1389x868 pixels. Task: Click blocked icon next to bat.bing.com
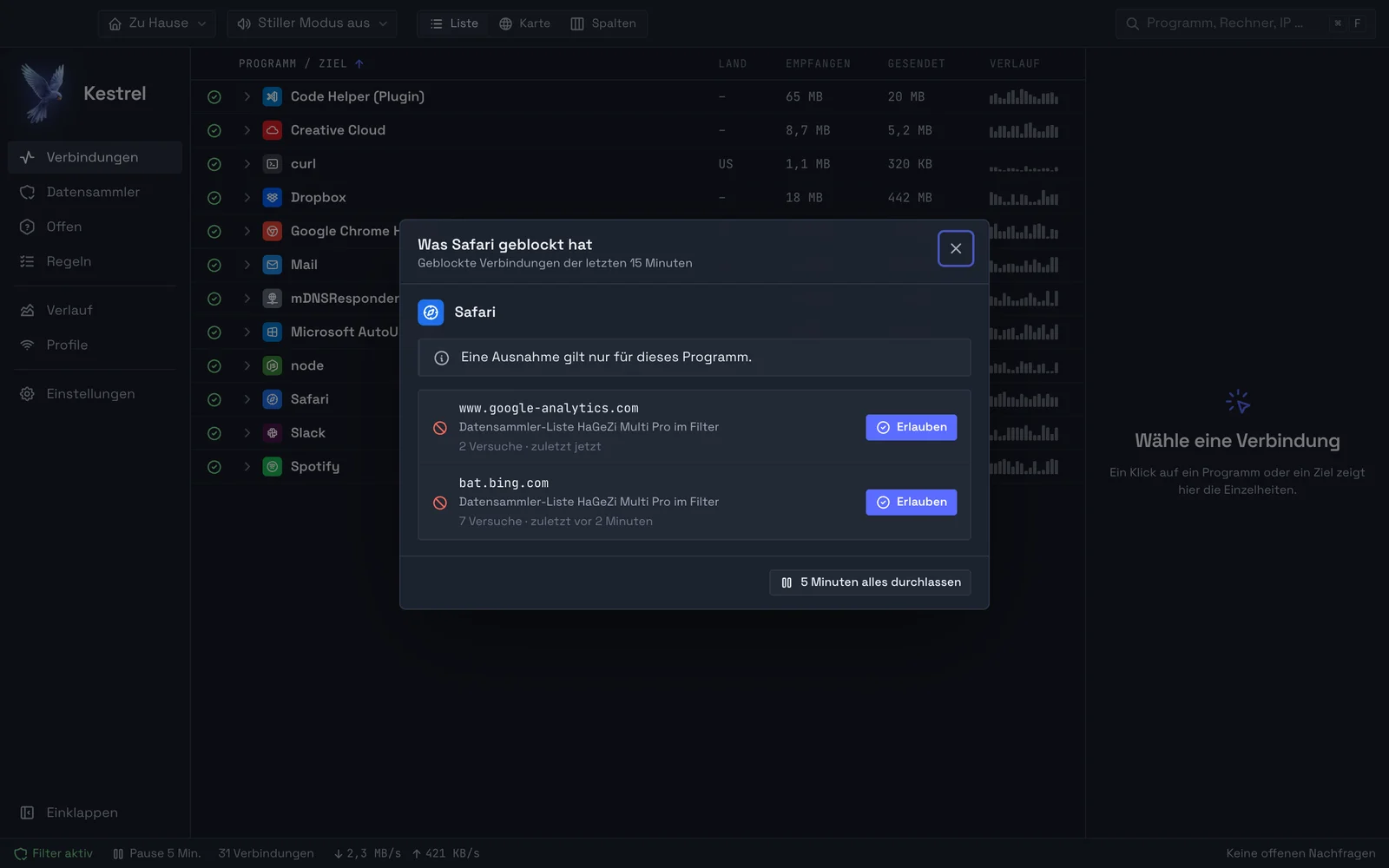440,503
